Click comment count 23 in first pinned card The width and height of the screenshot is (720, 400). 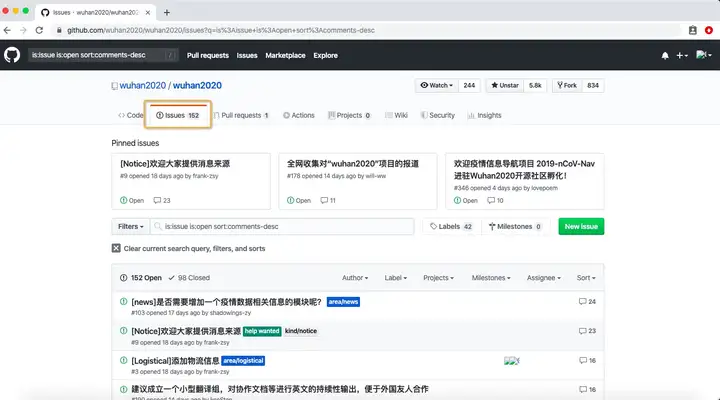tap(162, 201)
